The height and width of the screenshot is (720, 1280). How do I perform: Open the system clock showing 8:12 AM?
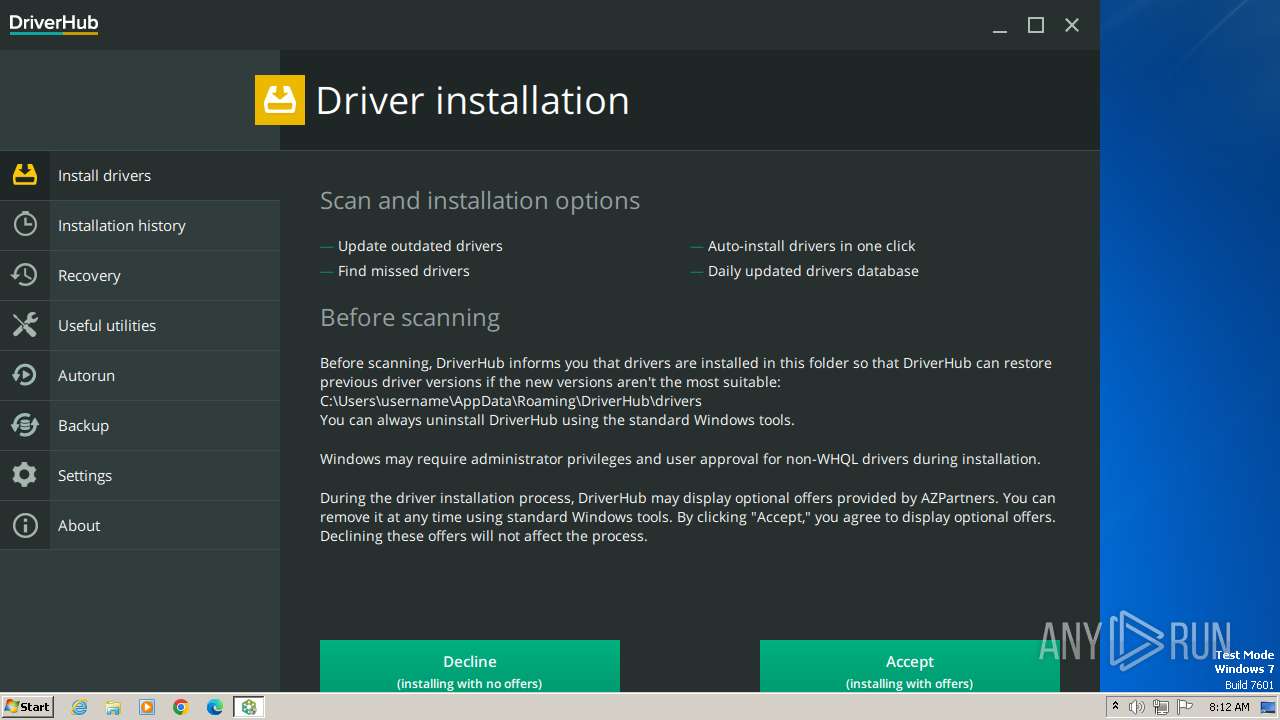click(1229, 707)
